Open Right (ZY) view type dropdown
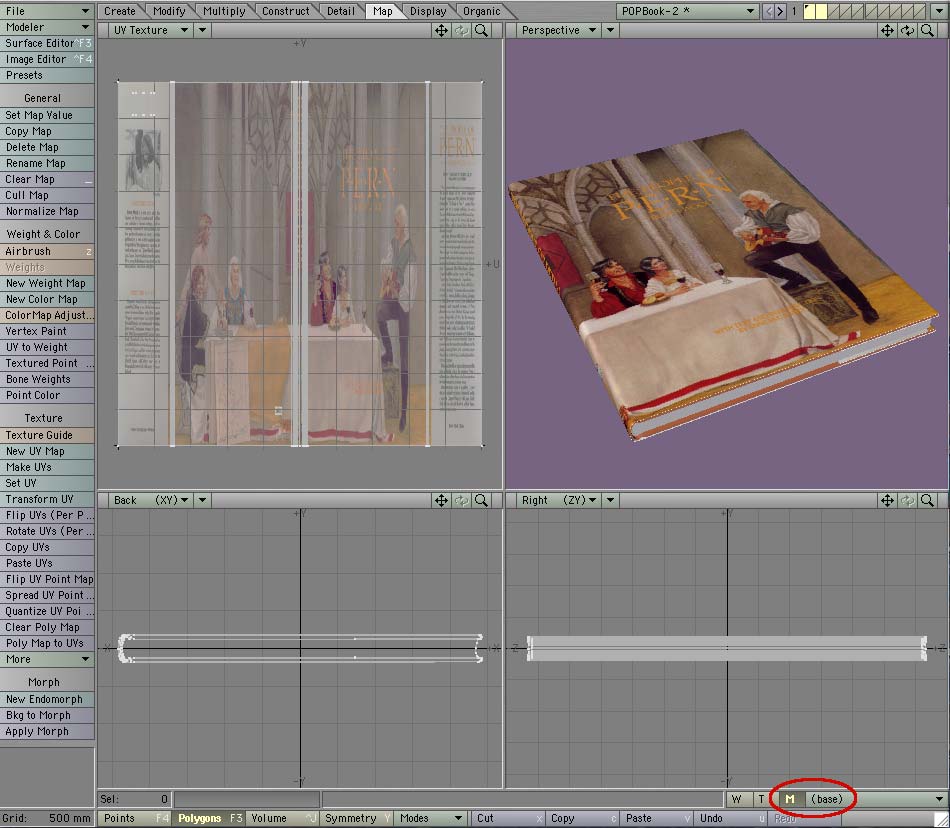The width and height of the screenshot is (950, 828). click(559, 500)
